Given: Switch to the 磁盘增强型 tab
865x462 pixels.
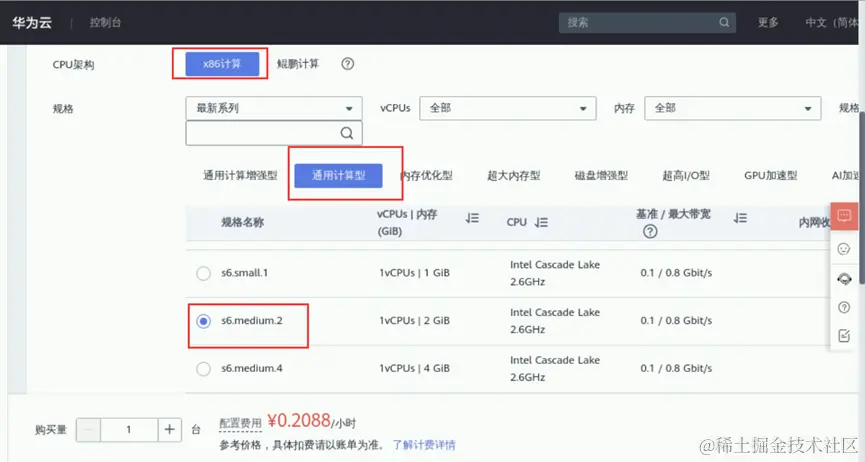Looking at the screenshot, I should click(601, 176).
